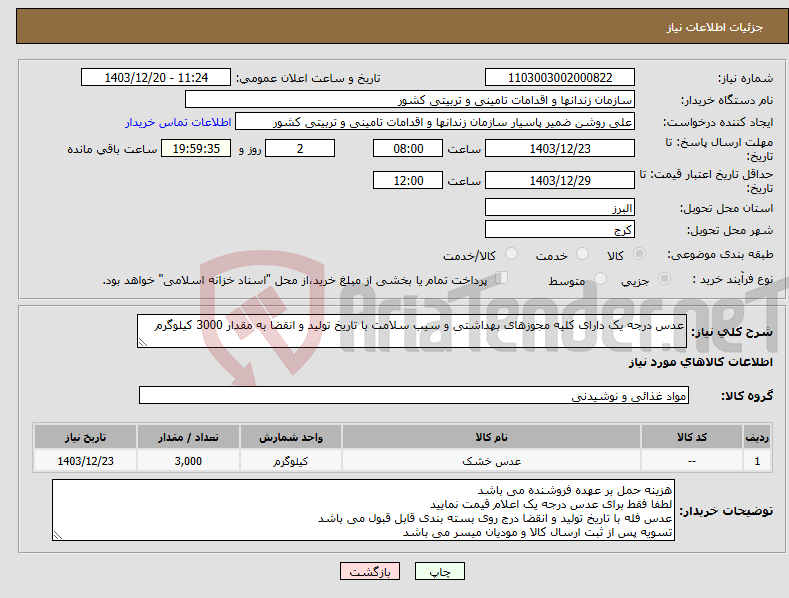Click the تاریخ نیاز column header
Viewport: 789px width, 598px height.
[86, 437]
